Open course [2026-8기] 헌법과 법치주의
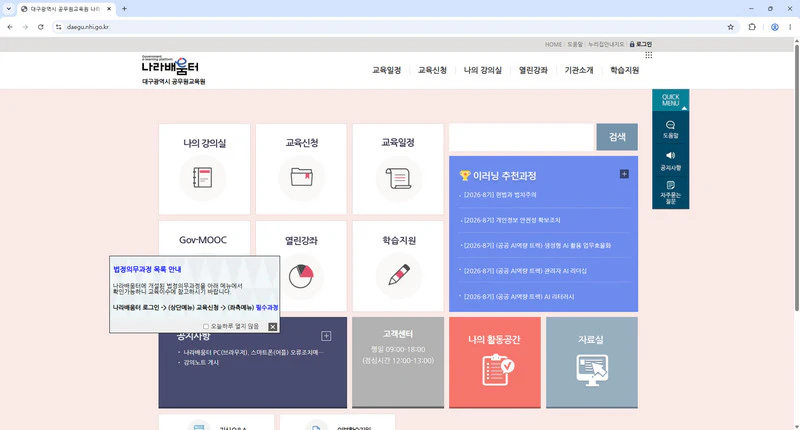The image size is (800, 430). tap(500, 195)
